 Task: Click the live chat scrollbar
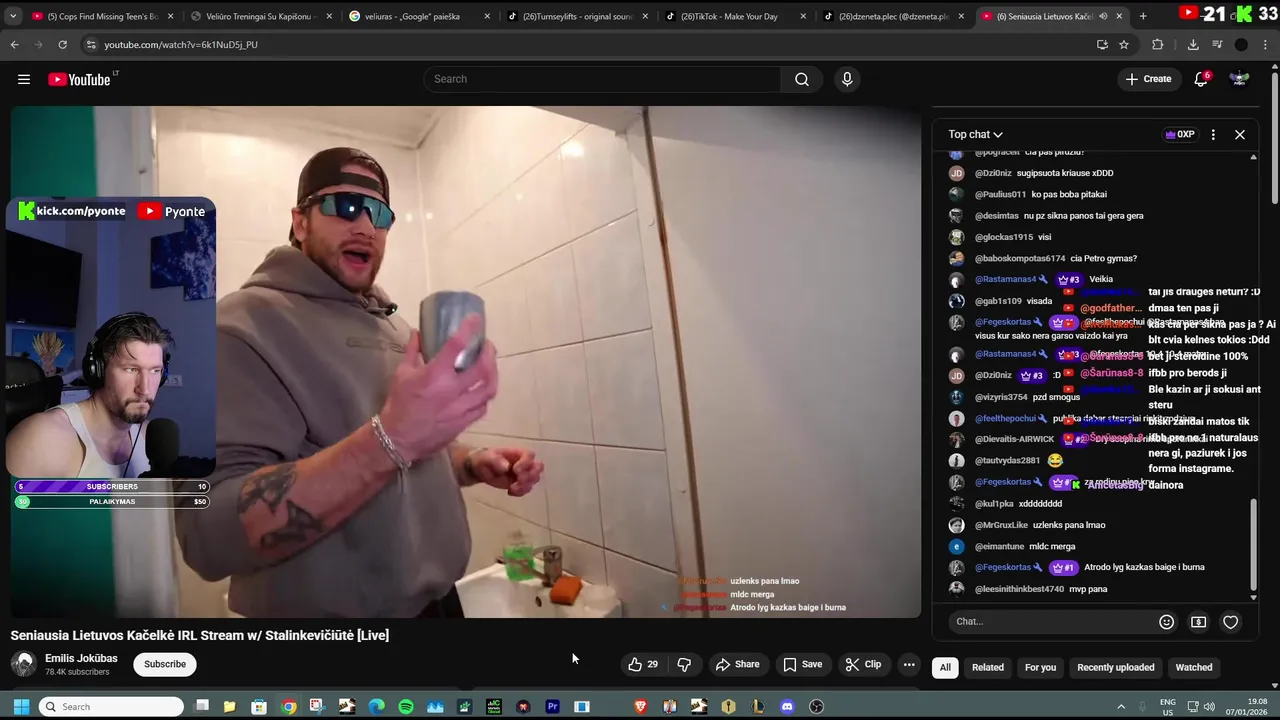1253,547
